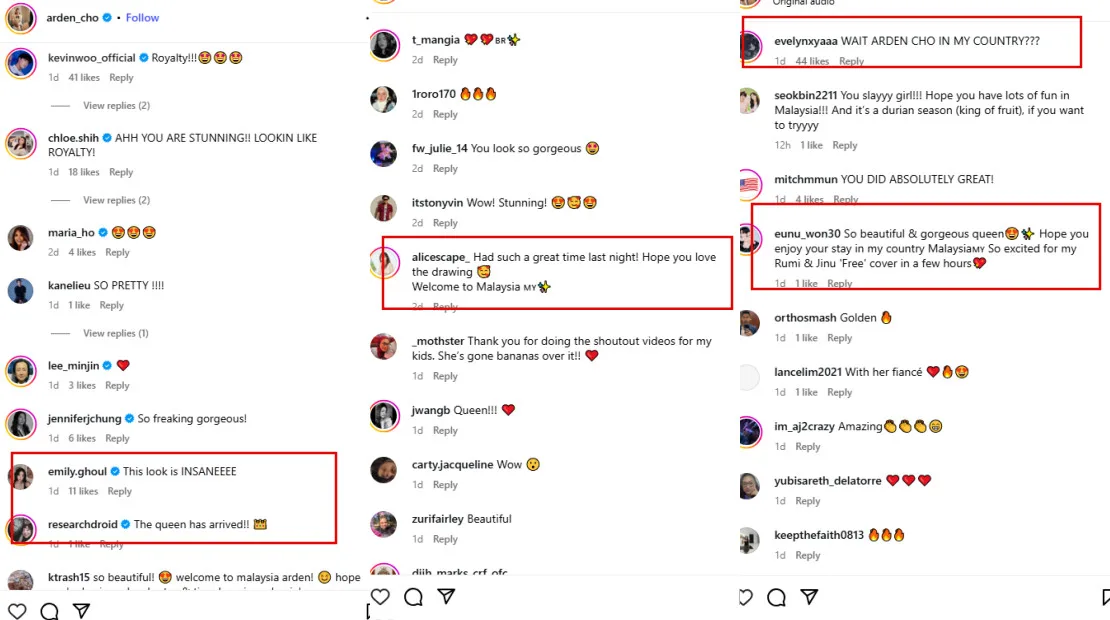The image size is (1110, 620).
Task: Click the maria_ho profile avatar
Action: (22, 238)
